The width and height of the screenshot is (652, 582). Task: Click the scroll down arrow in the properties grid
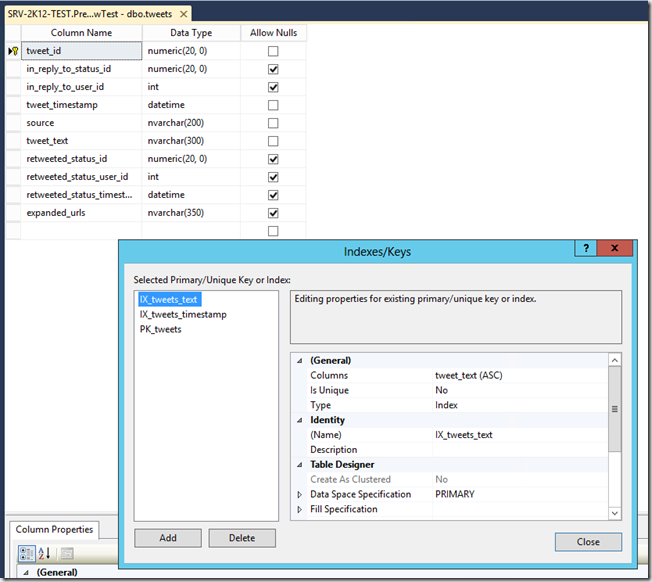tap(615, 513)
